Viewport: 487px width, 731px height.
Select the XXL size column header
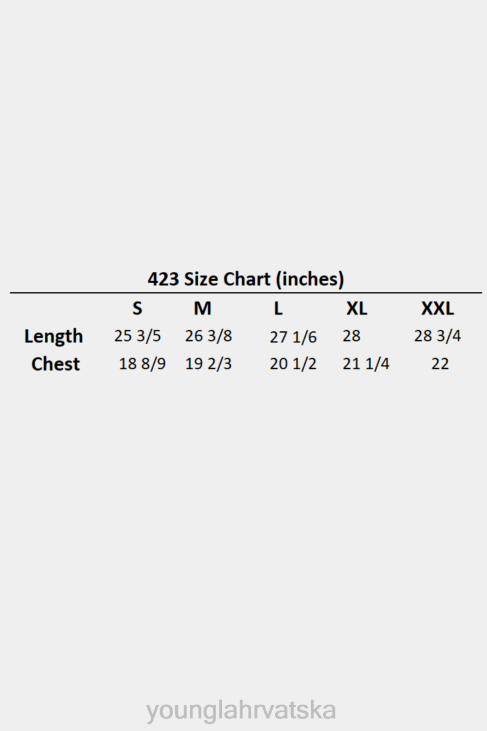[437, 308]
